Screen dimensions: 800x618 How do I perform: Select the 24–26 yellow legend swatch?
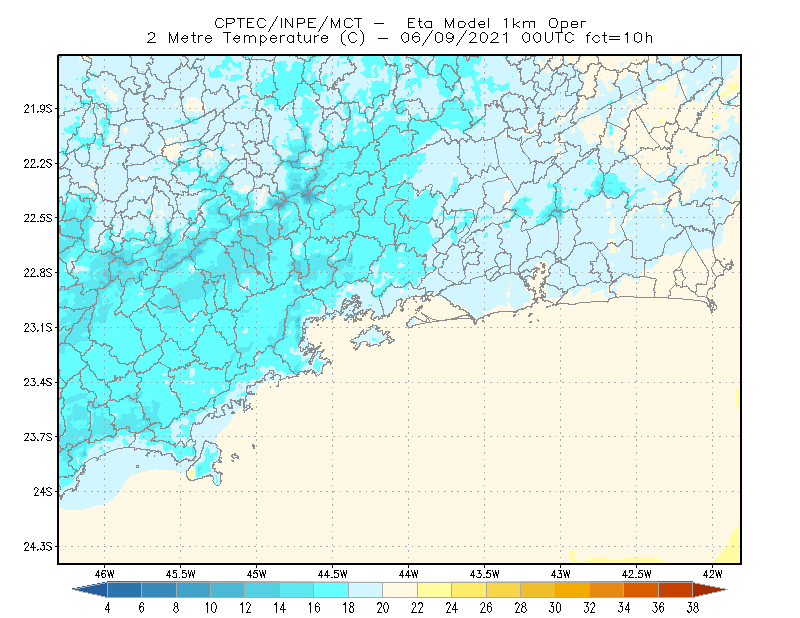pyautogui.click(x=469, y=590)
